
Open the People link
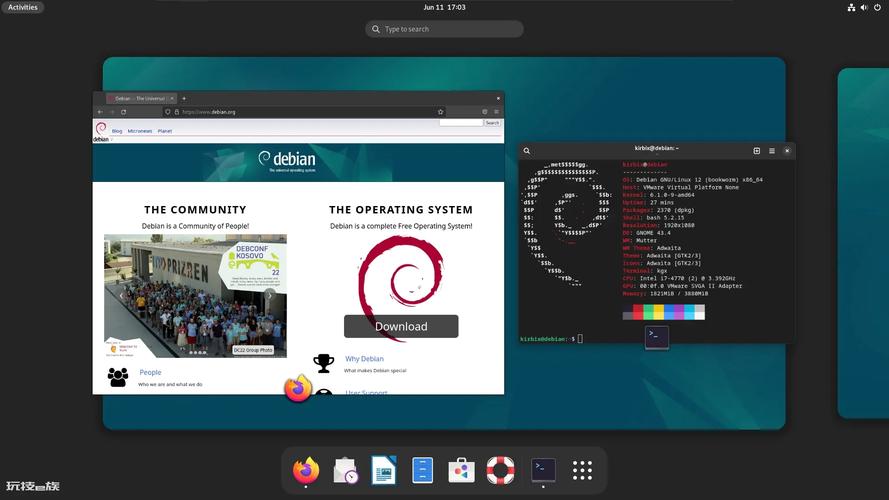(x=150, y=372)
